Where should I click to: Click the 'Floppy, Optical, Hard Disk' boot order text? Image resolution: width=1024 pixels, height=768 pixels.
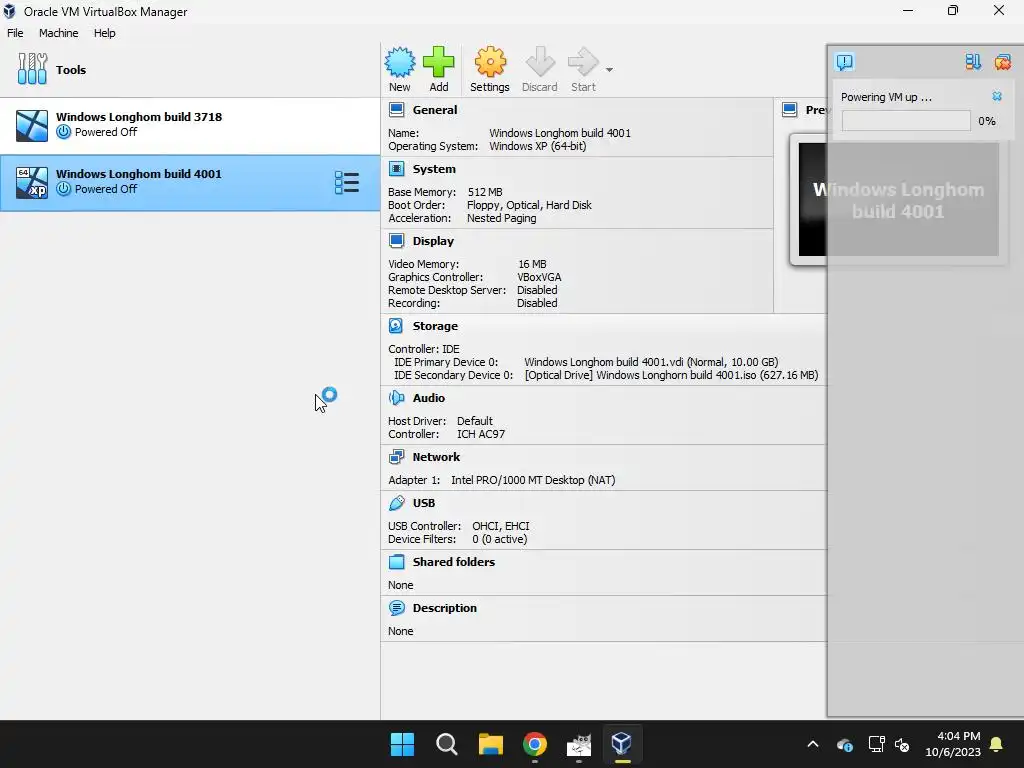point(529,205)
